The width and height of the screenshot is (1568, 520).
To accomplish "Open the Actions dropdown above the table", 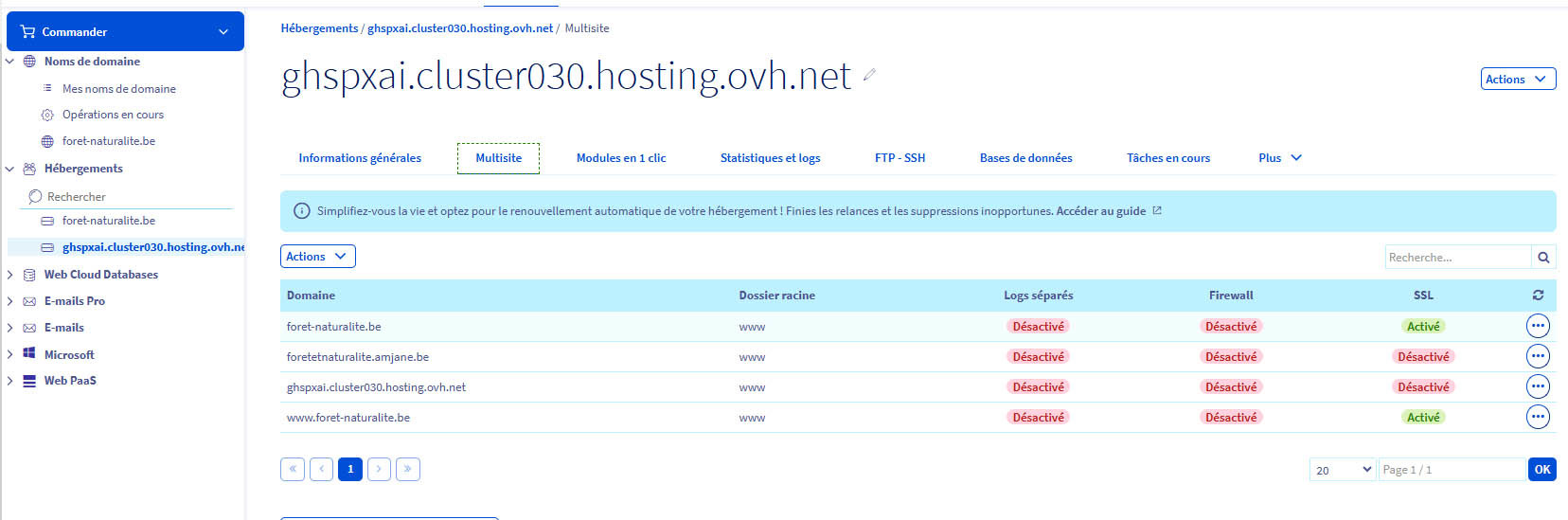I will [x=317, y=257].
